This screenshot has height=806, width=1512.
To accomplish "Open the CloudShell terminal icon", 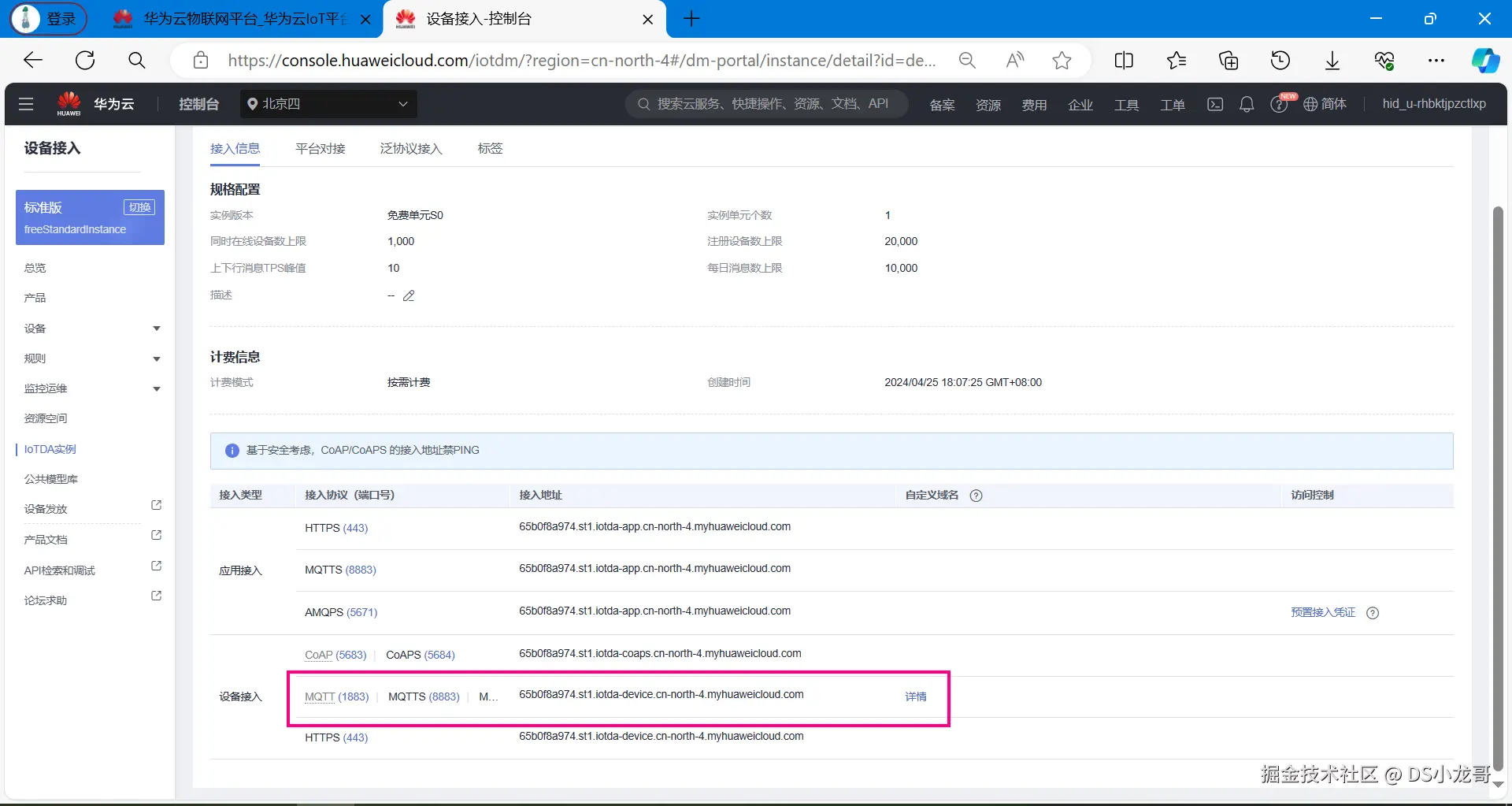I will 1215,104.
